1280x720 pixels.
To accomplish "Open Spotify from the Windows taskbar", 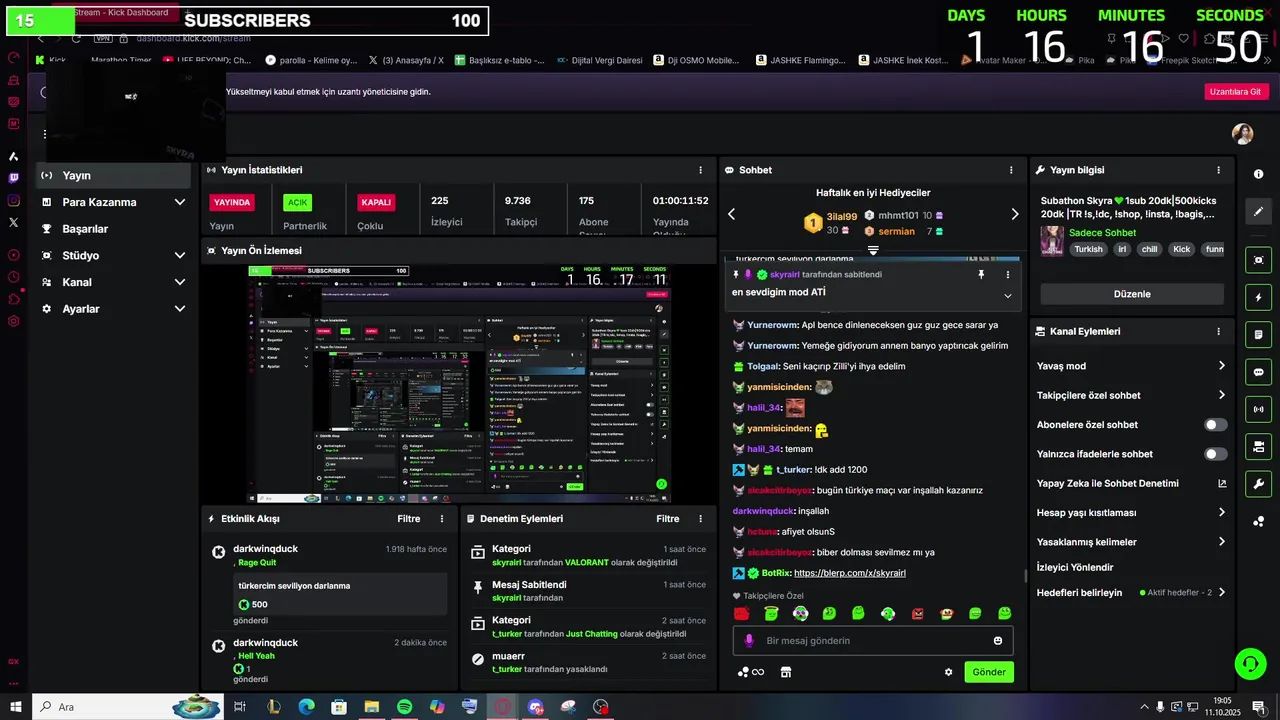I will point(404,707).
